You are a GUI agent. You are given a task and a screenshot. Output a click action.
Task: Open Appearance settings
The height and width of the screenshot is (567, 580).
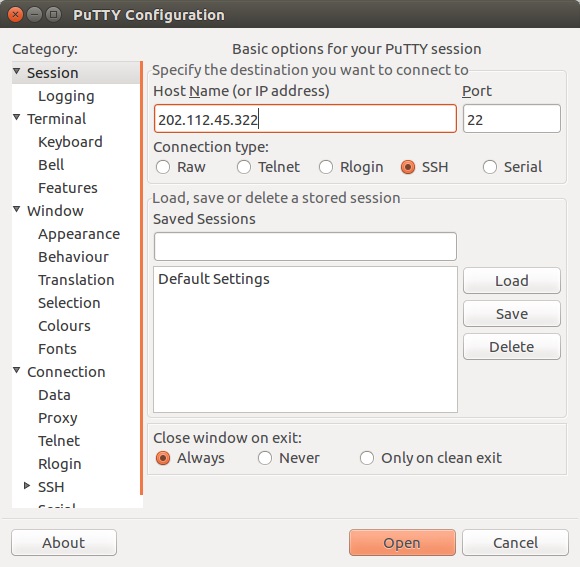(x=79, y=234)
